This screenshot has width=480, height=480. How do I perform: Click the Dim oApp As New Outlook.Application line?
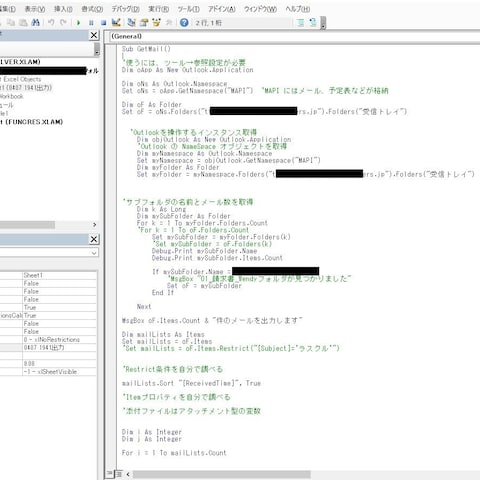click(187, 70)
